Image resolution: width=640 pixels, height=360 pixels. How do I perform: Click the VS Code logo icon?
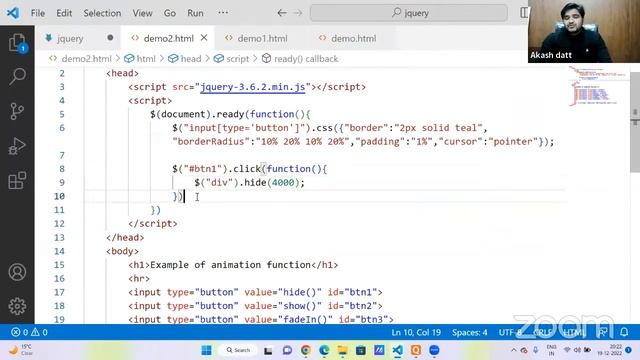coord(13,13)
